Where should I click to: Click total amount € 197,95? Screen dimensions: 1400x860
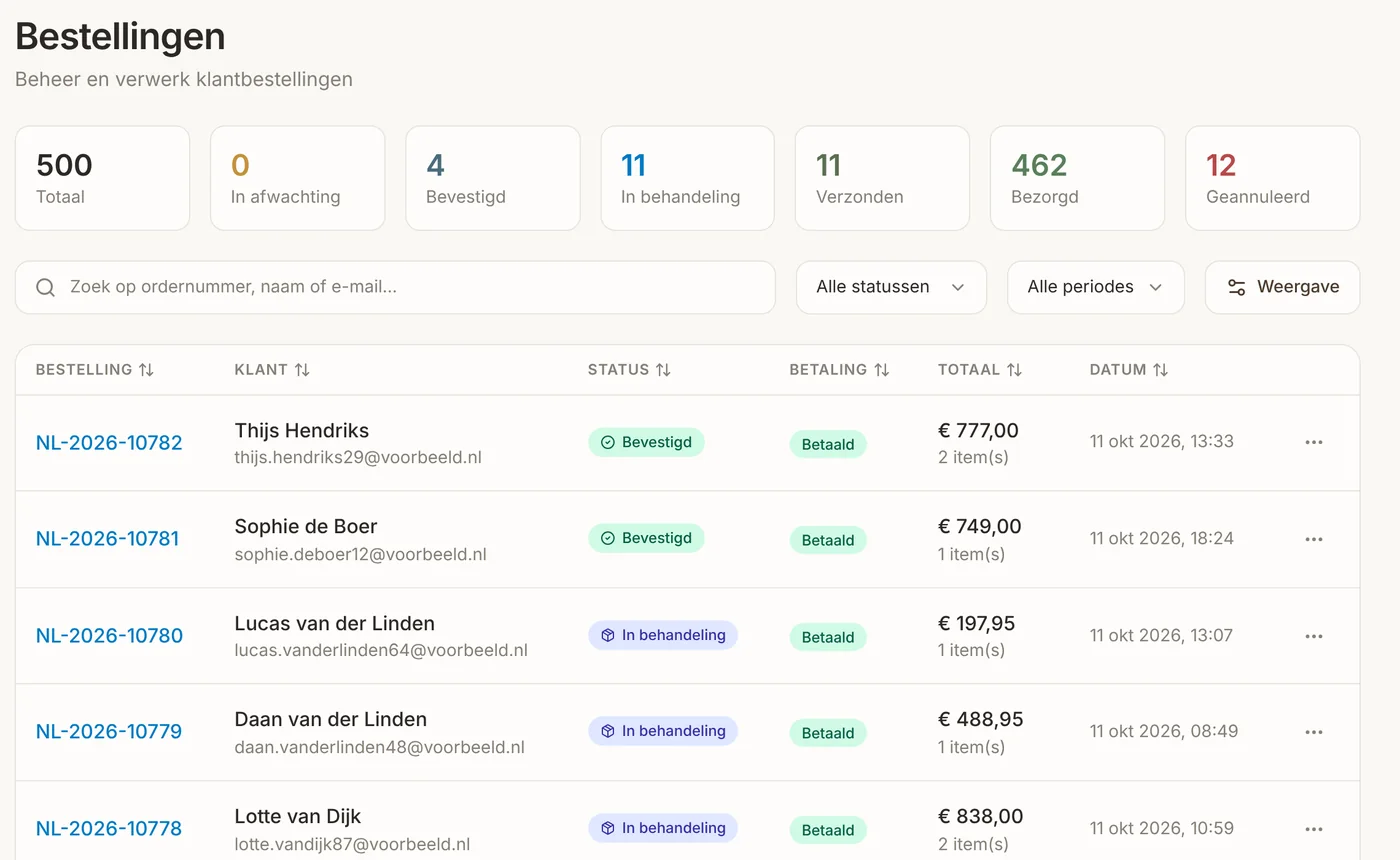click(977, 624)
